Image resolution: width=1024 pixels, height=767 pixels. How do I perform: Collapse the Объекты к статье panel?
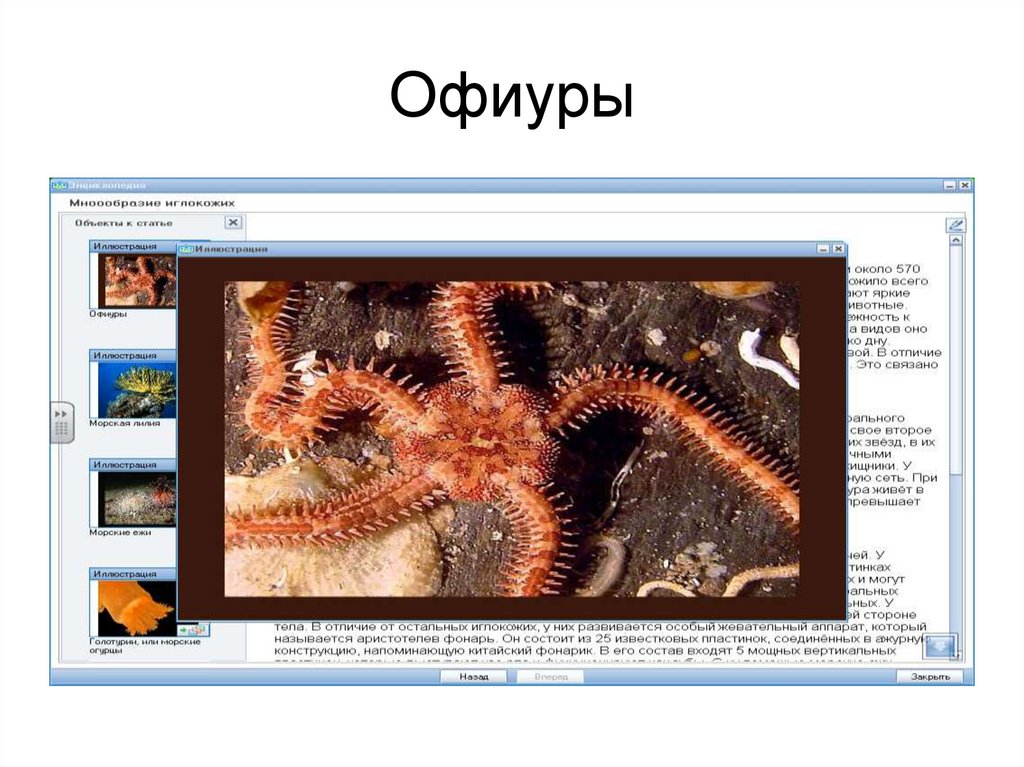click(232, 223)
